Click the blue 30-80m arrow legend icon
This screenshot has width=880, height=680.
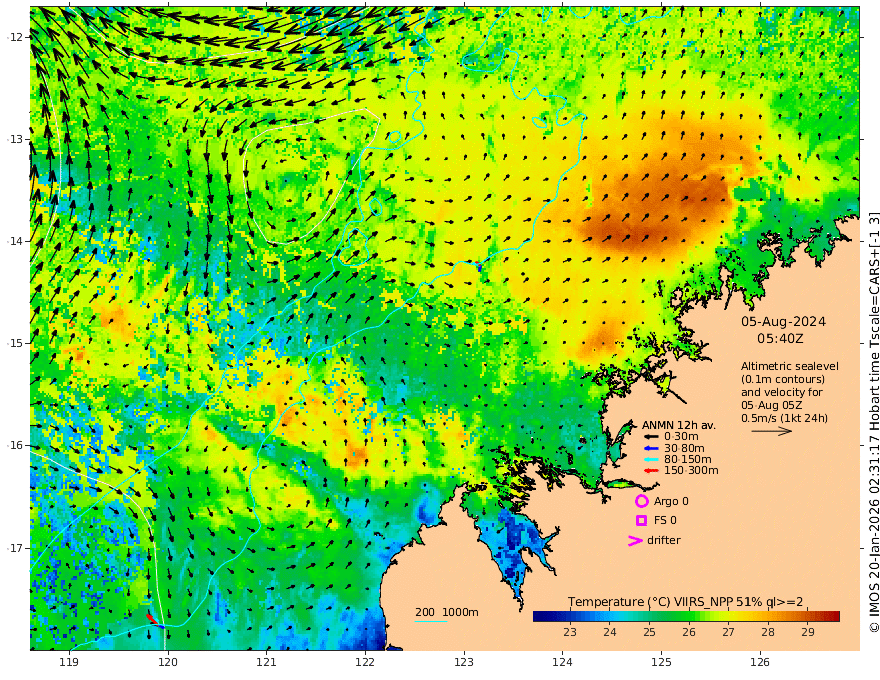point(650,448)
